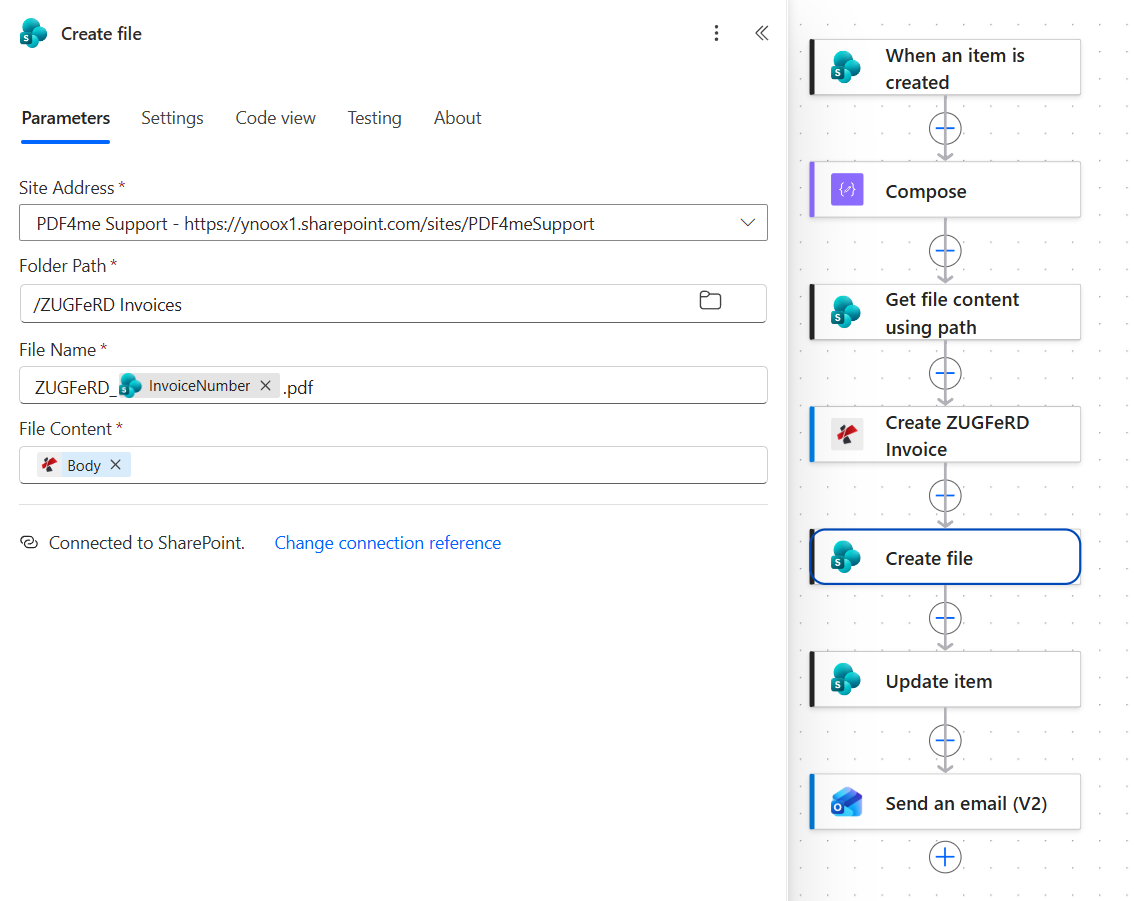Open the Update item action
This screenshot has width=1134, height=901.
click(x=945, y=680)
